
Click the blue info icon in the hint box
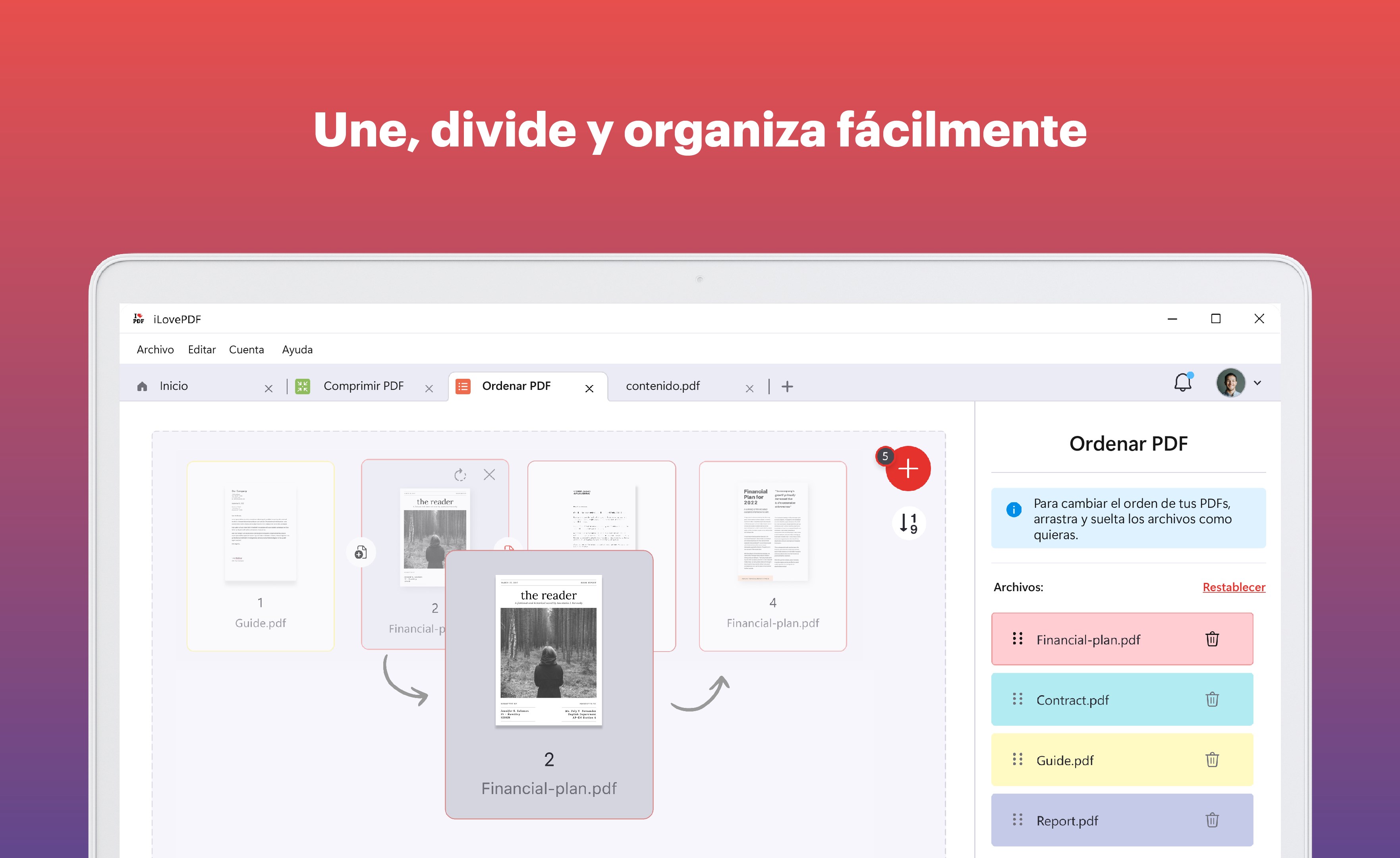1014,510
